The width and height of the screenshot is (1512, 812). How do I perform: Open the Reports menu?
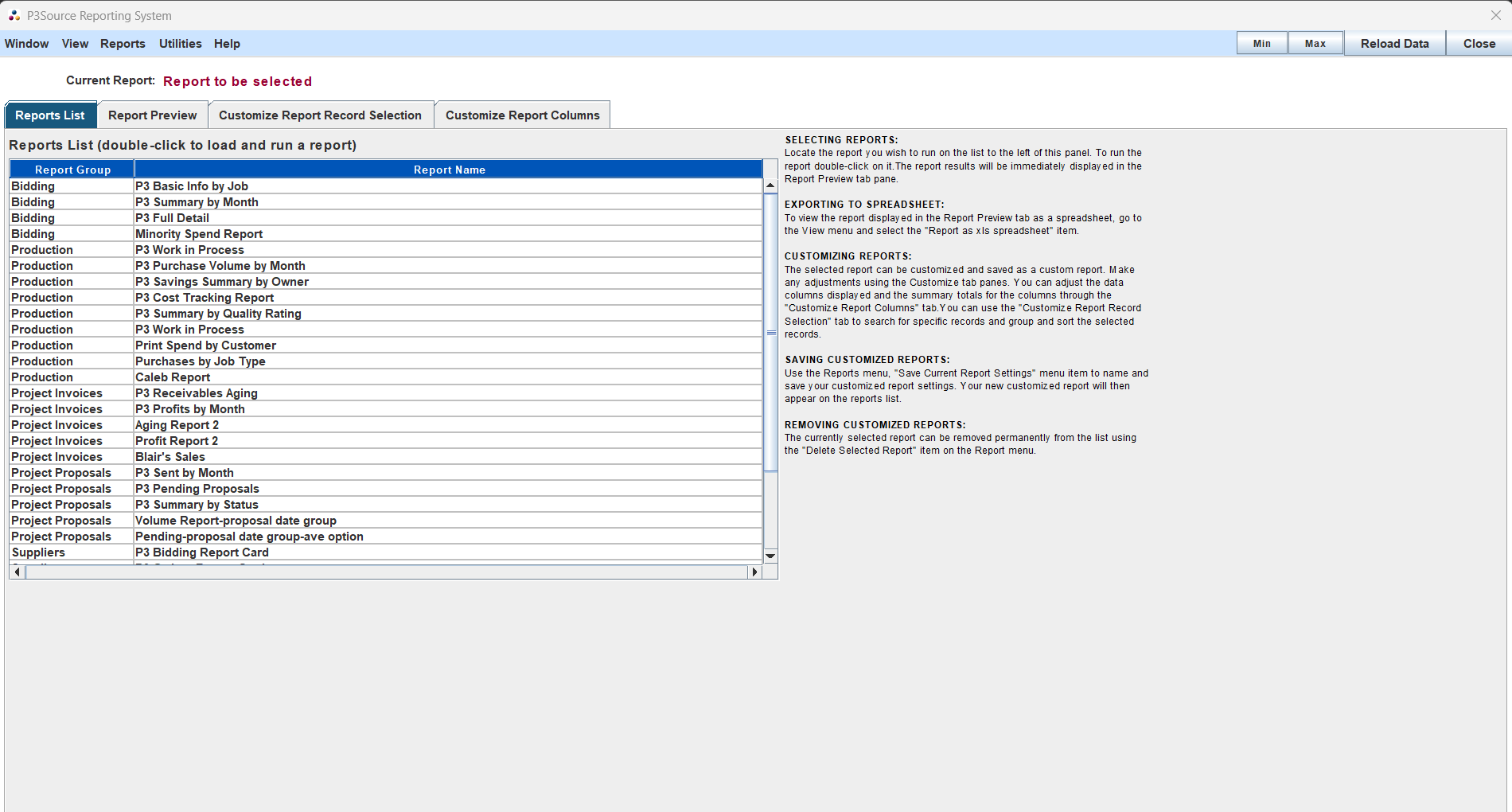tap(123, 44)
